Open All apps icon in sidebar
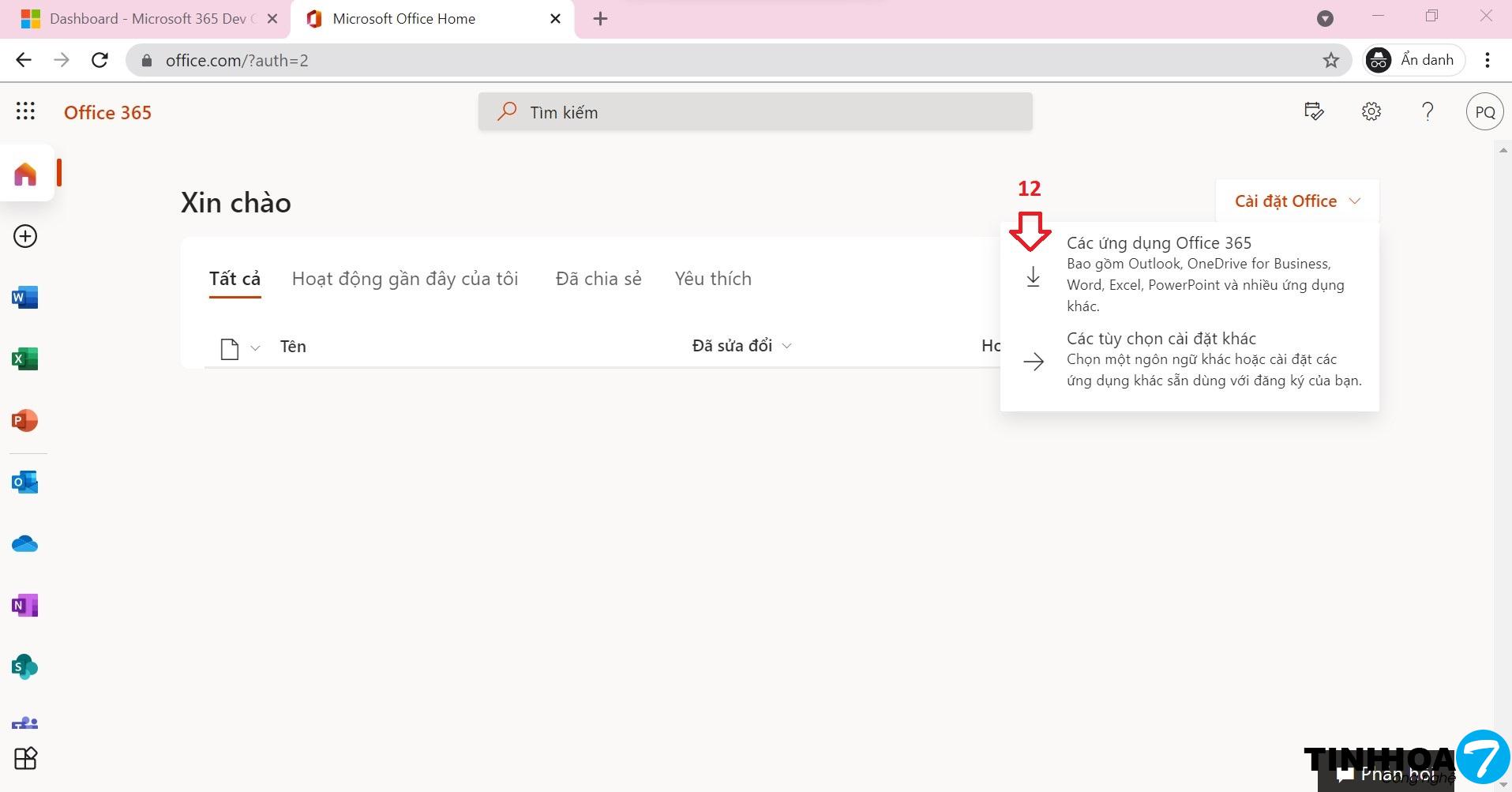 point(25,758)
